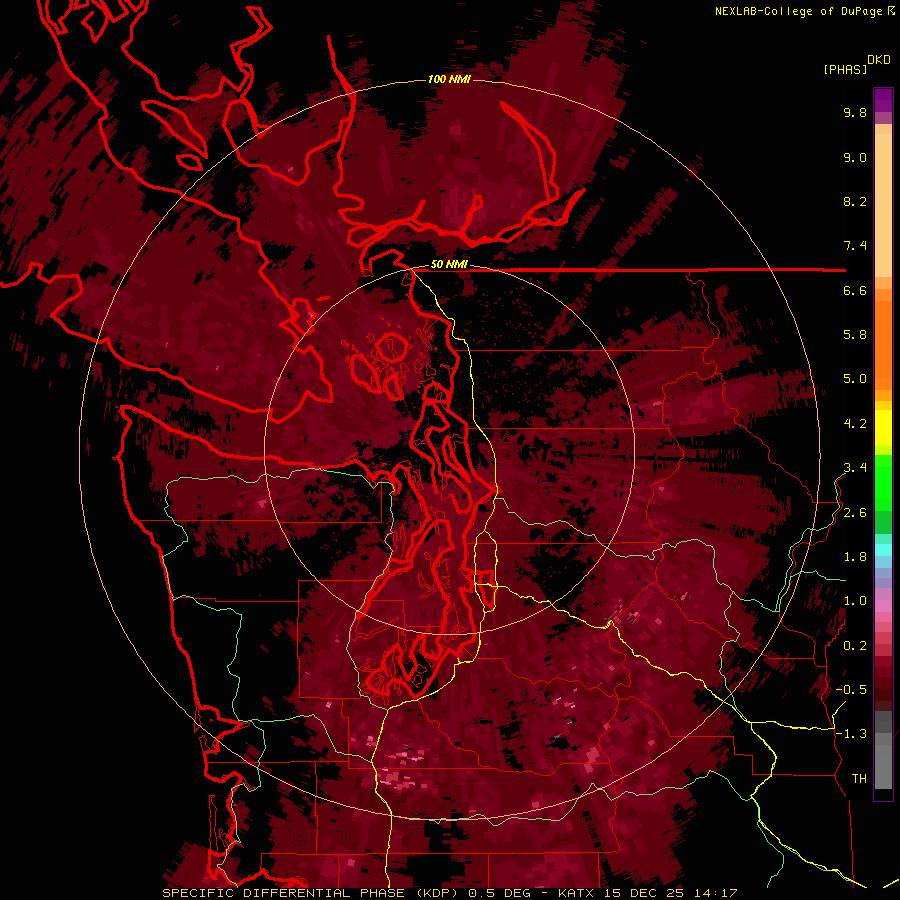The image size is (900, 900).
Task: Click the purple top segment of color bar
Action: point(883,100)
